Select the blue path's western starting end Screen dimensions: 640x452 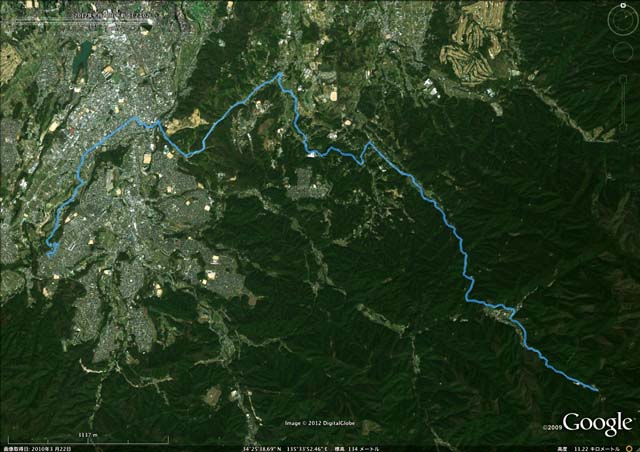point(49,255)
